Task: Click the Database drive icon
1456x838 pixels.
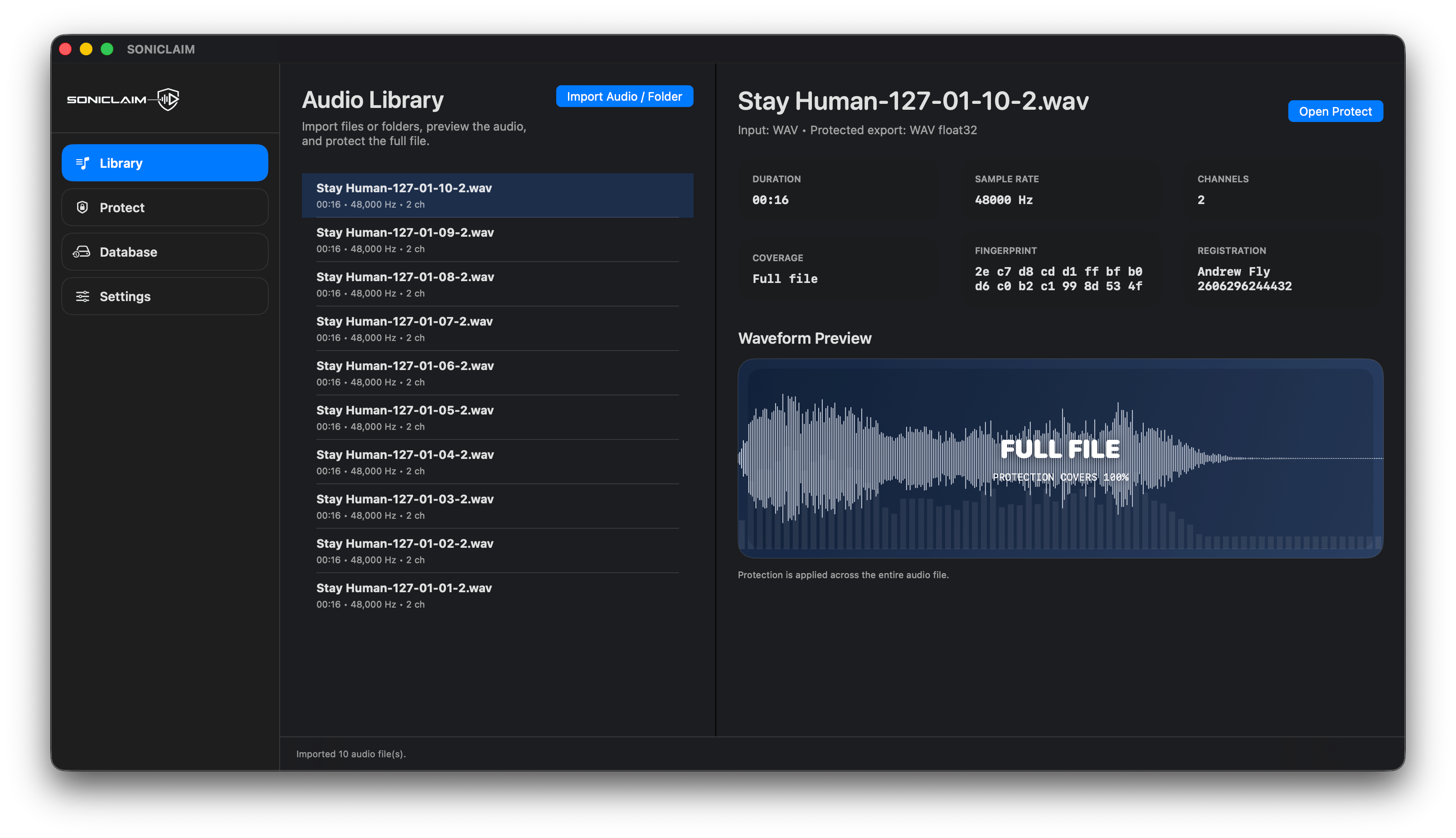Action: point(82,252)
